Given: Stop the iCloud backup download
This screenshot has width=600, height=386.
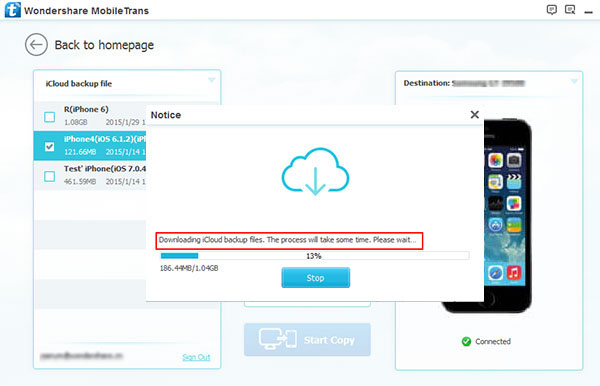Looking at the screenshot, I should point(316,278).
